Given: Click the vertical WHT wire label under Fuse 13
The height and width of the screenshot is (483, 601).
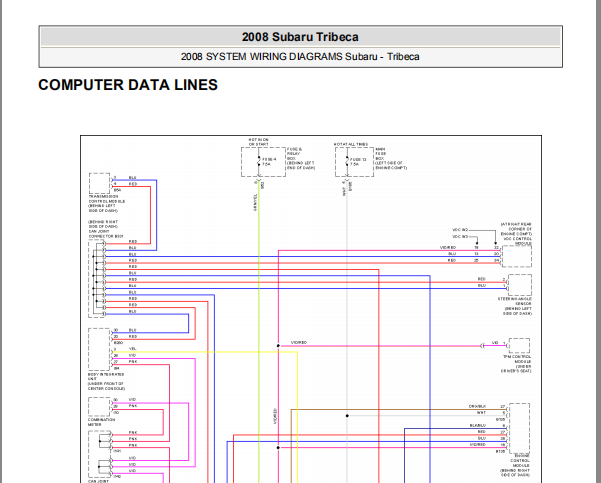Looking at the screenshot, I should coord(344,192).
